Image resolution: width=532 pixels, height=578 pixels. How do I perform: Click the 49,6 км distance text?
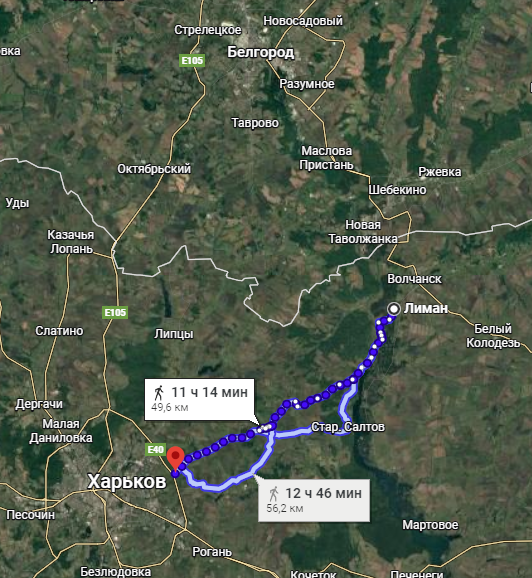coord(170,407)
